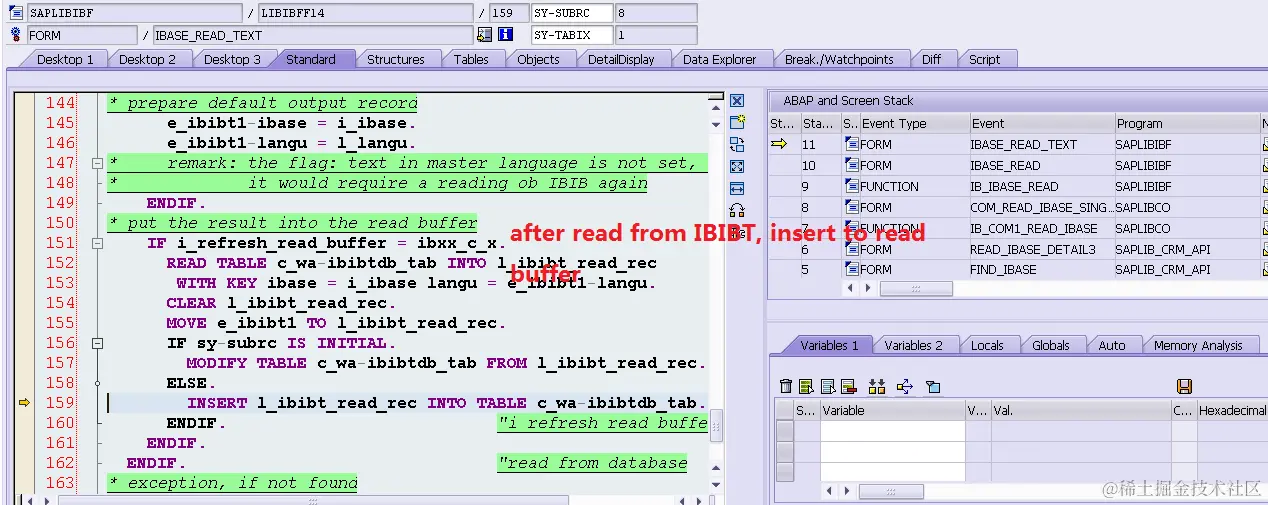
Task: Click the trash icon in Variables toolbar
Action: click(x=786, y=386)
